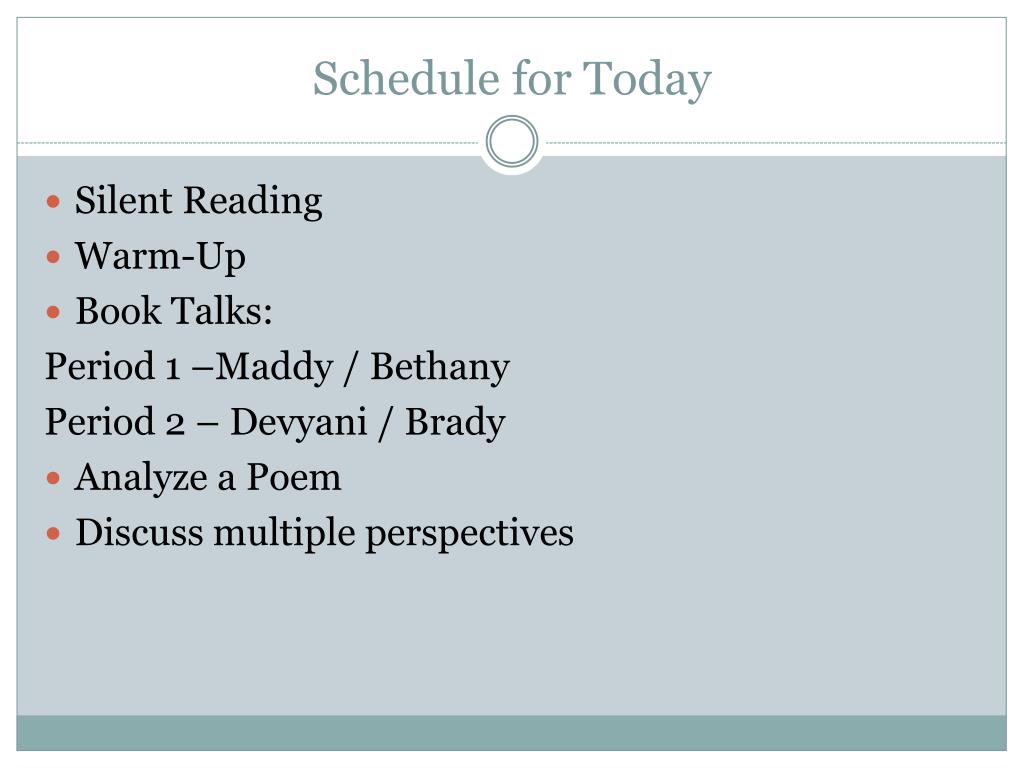1024x768 pixels.
Task: Click the teal footer bar
Action: coord(511,733)
